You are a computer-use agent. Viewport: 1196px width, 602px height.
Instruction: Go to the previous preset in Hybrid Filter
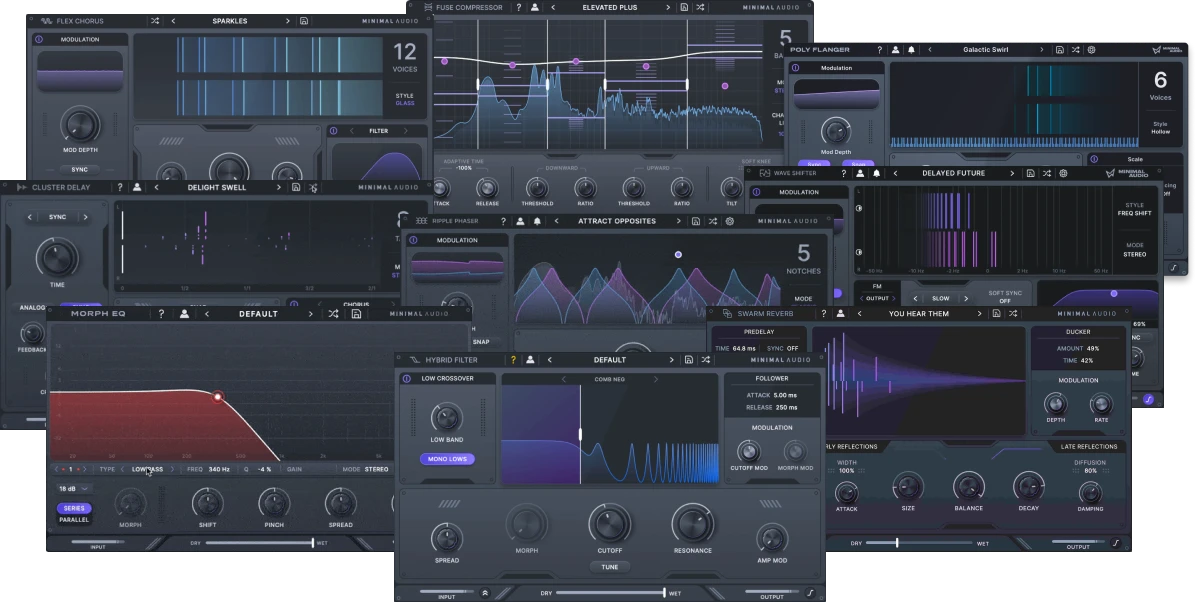[549, 359]
